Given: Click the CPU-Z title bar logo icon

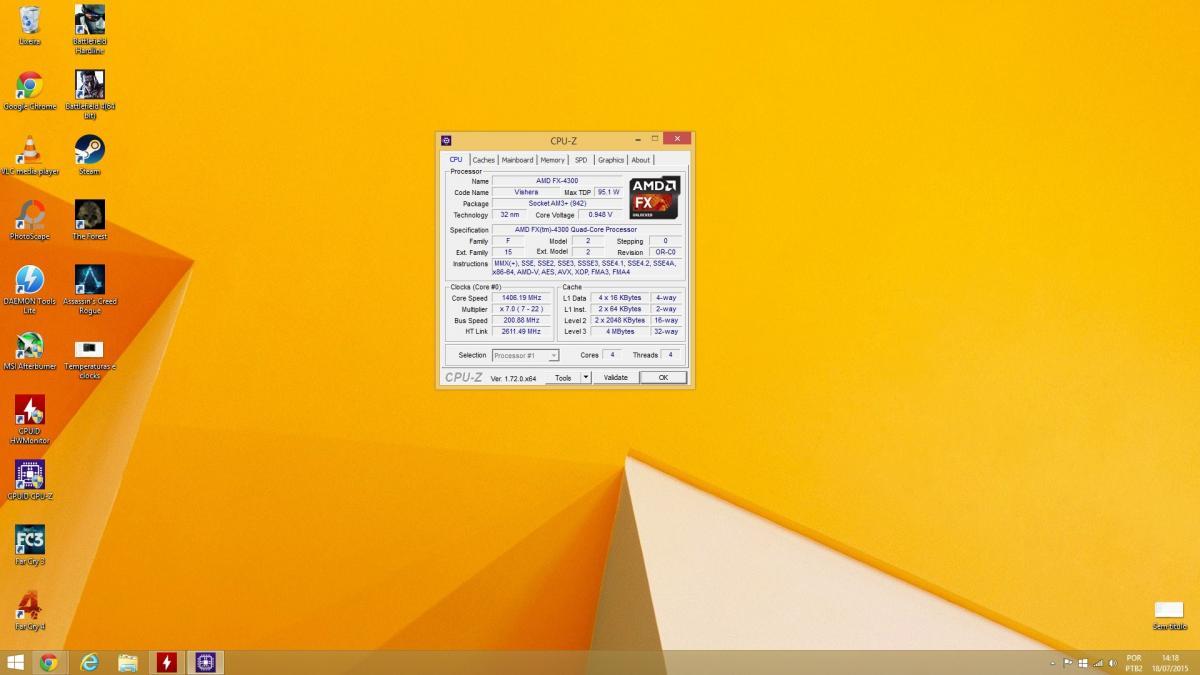Looking at the screenshot, I should click(x=446, y=141).
